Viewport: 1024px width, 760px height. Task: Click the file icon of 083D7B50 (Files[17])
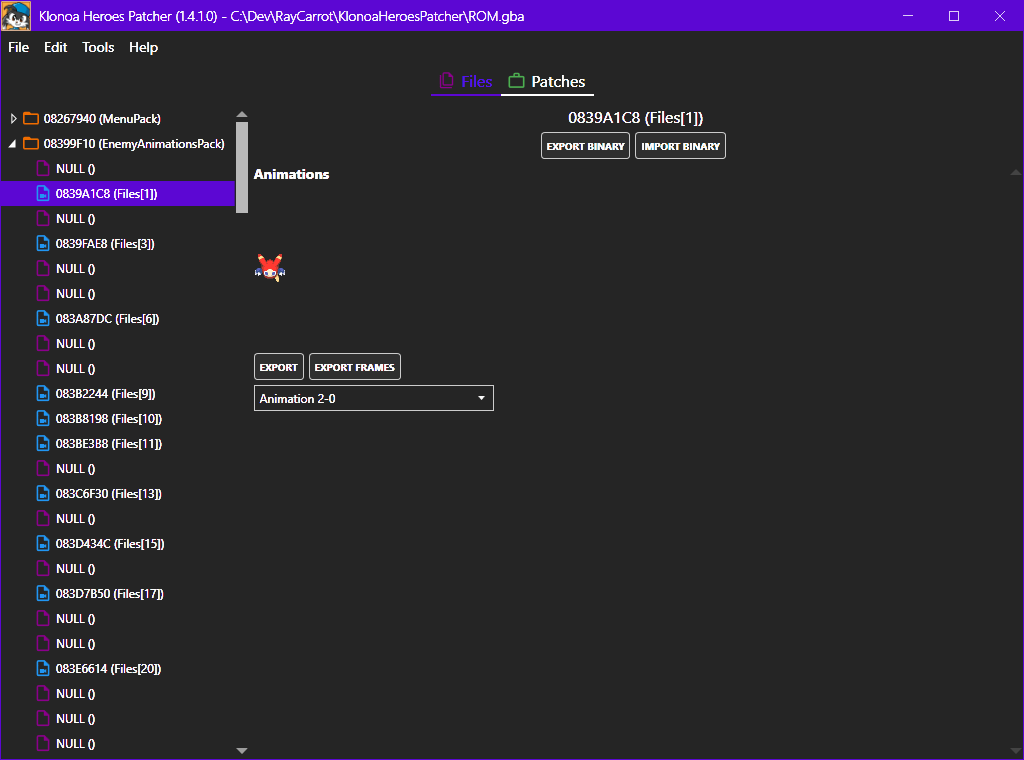tap(43, 594)
